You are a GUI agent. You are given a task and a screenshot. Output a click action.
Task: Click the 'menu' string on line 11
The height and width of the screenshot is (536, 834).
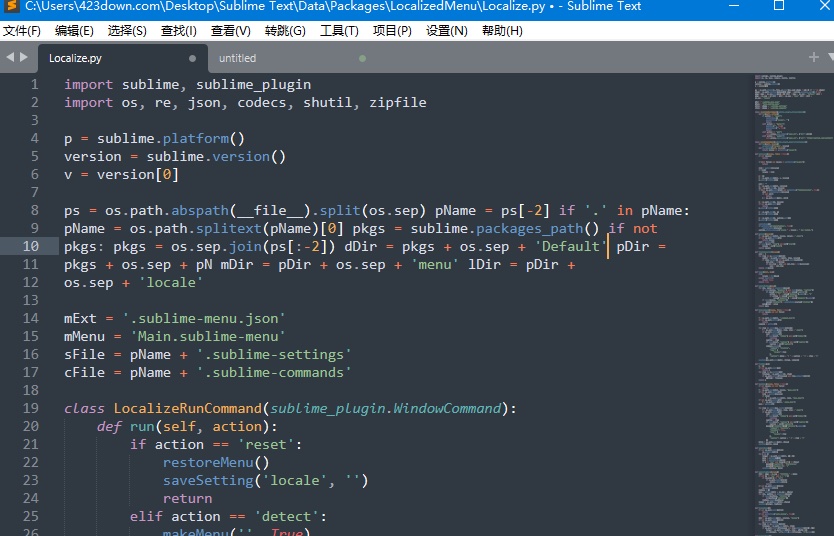tap(435, 264)
